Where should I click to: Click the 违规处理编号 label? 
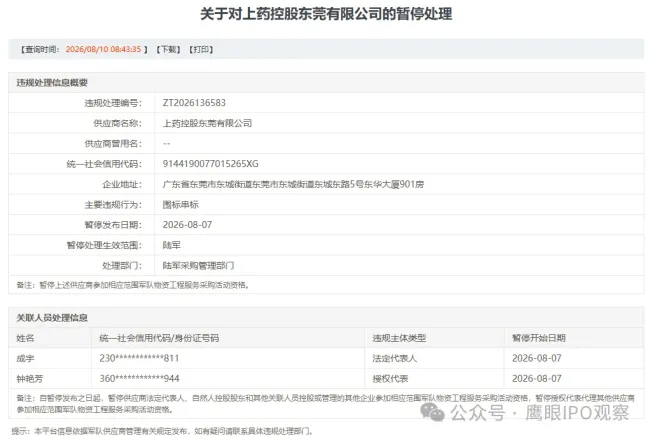click(x=113, y=103)
